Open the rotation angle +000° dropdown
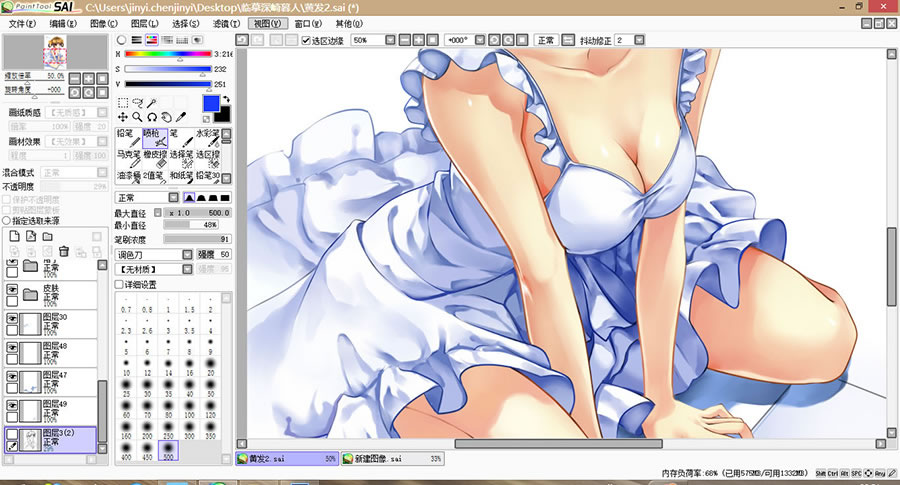The width and height of the screenshot is (900, 485). (x=480, y=40)
